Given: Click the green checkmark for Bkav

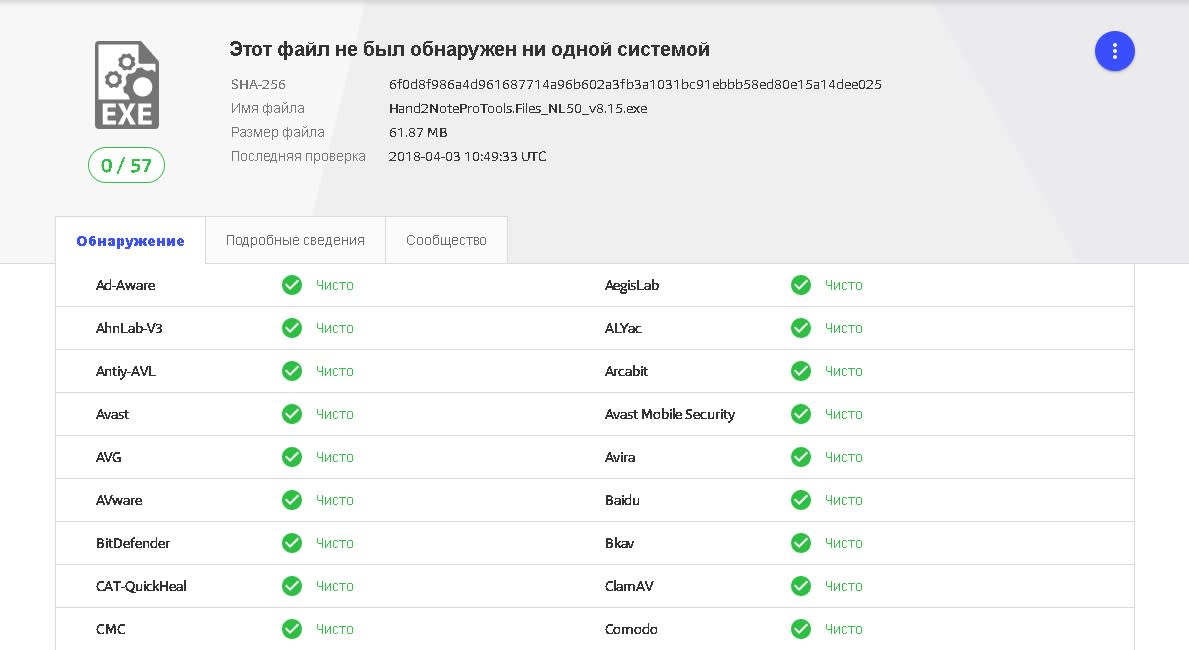Looking at the screenshot, I should pyautogui.click(x=801, y=543).
